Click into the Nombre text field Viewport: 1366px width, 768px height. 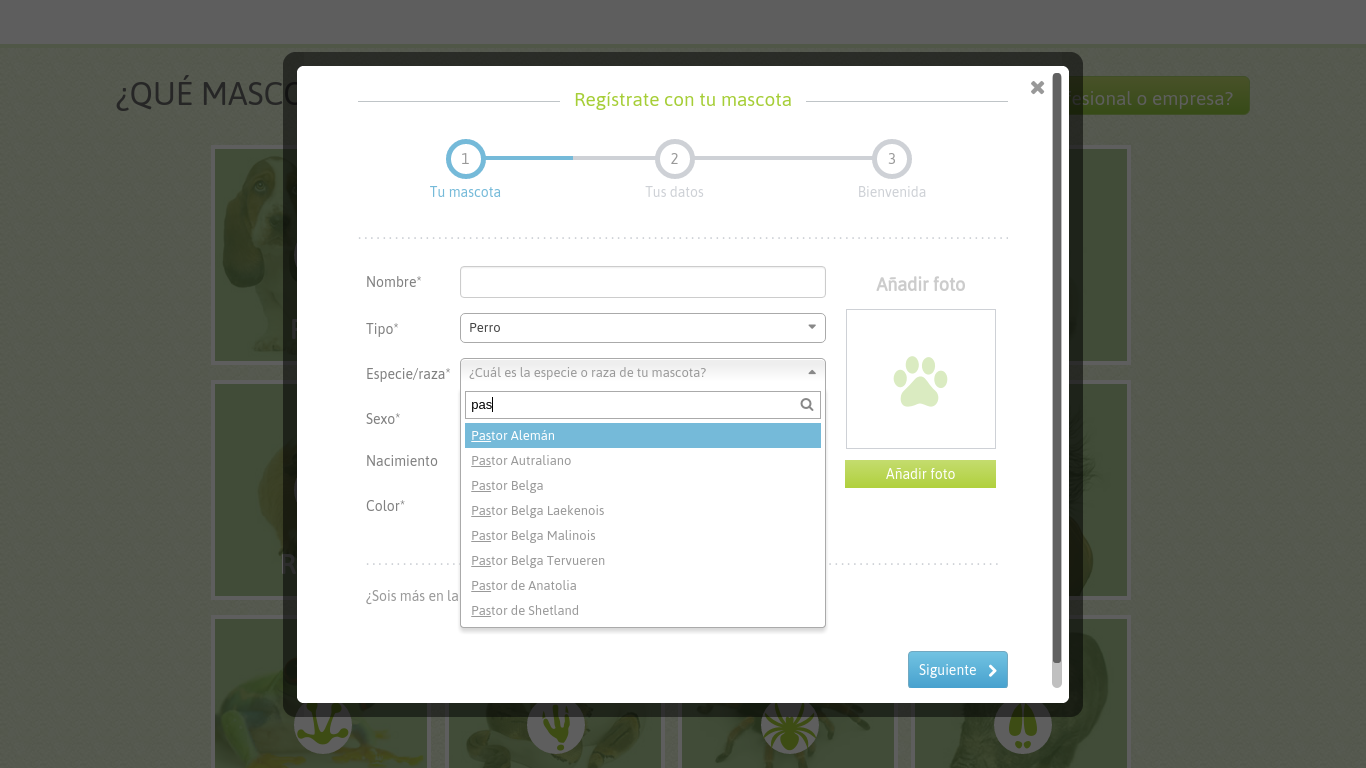[x=642, y=282]
